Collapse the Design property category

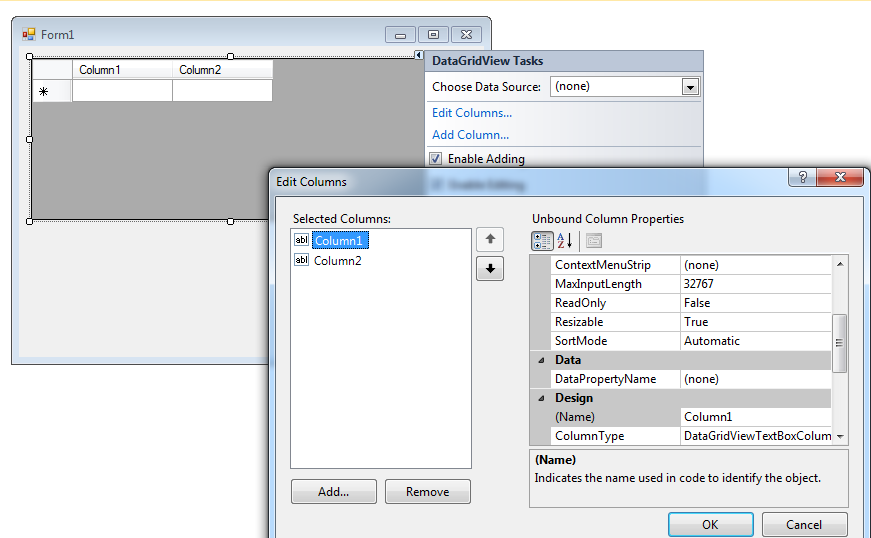tap(541, 398)
